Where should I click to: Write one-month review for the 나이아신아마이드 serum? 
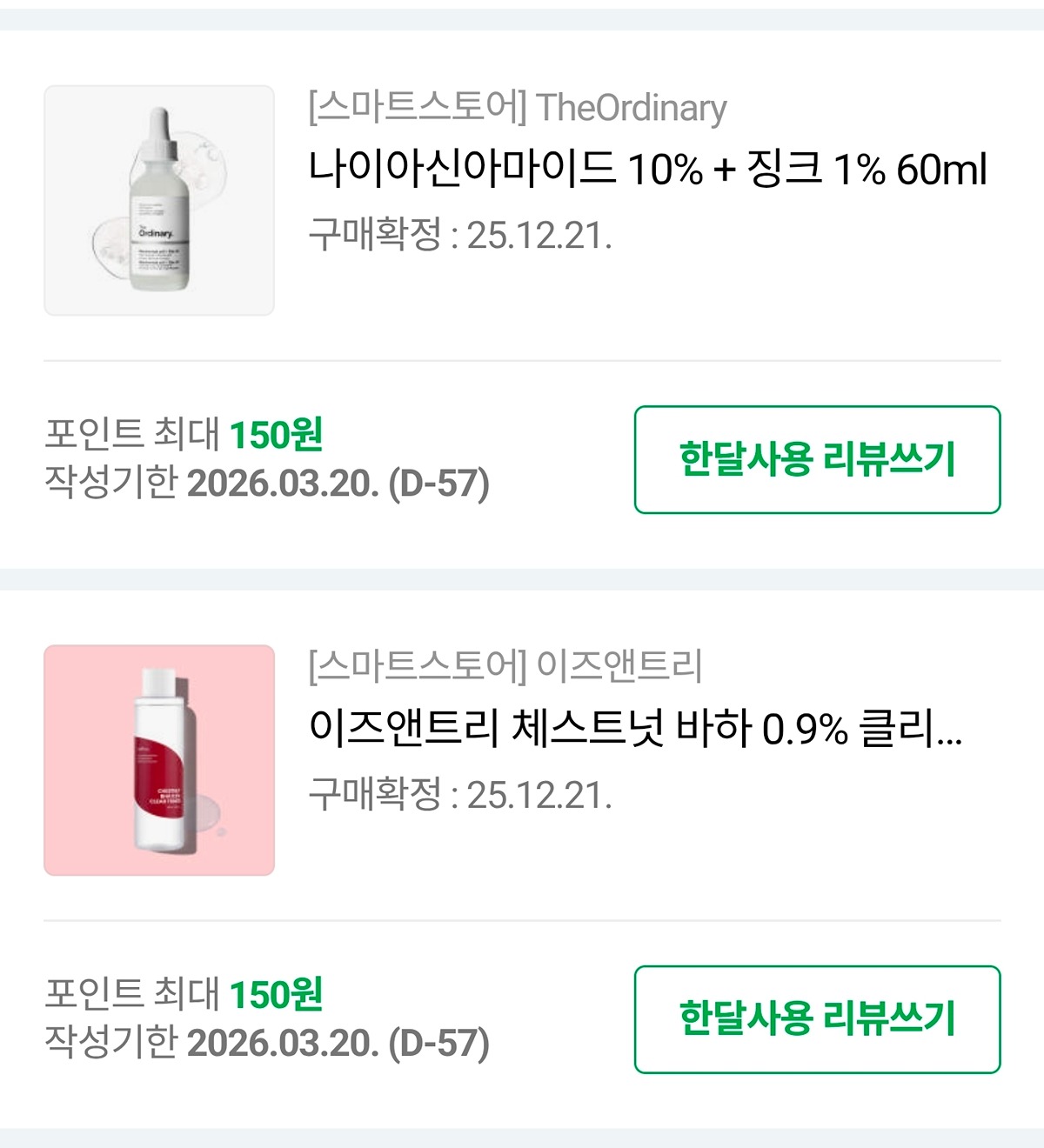click(817, 459)
